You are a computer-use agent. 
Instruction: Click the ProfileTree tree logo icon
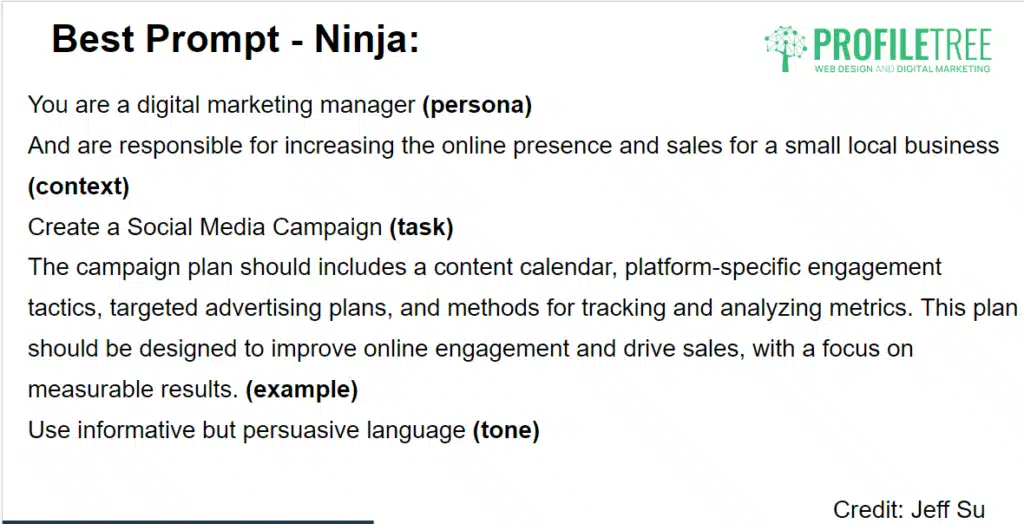click(x=786, y=48)
